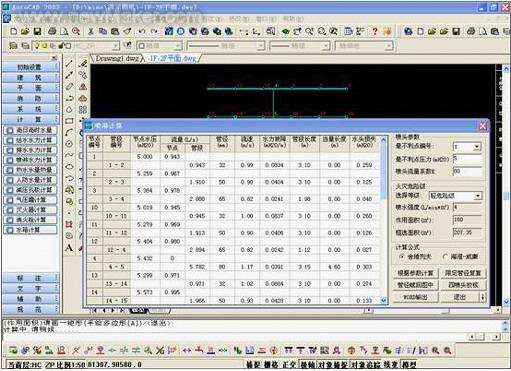The width and height of the screenshot is (511, 371).
Task: Select the first 计算公式 radio button
Action: [x=402, y=257]
